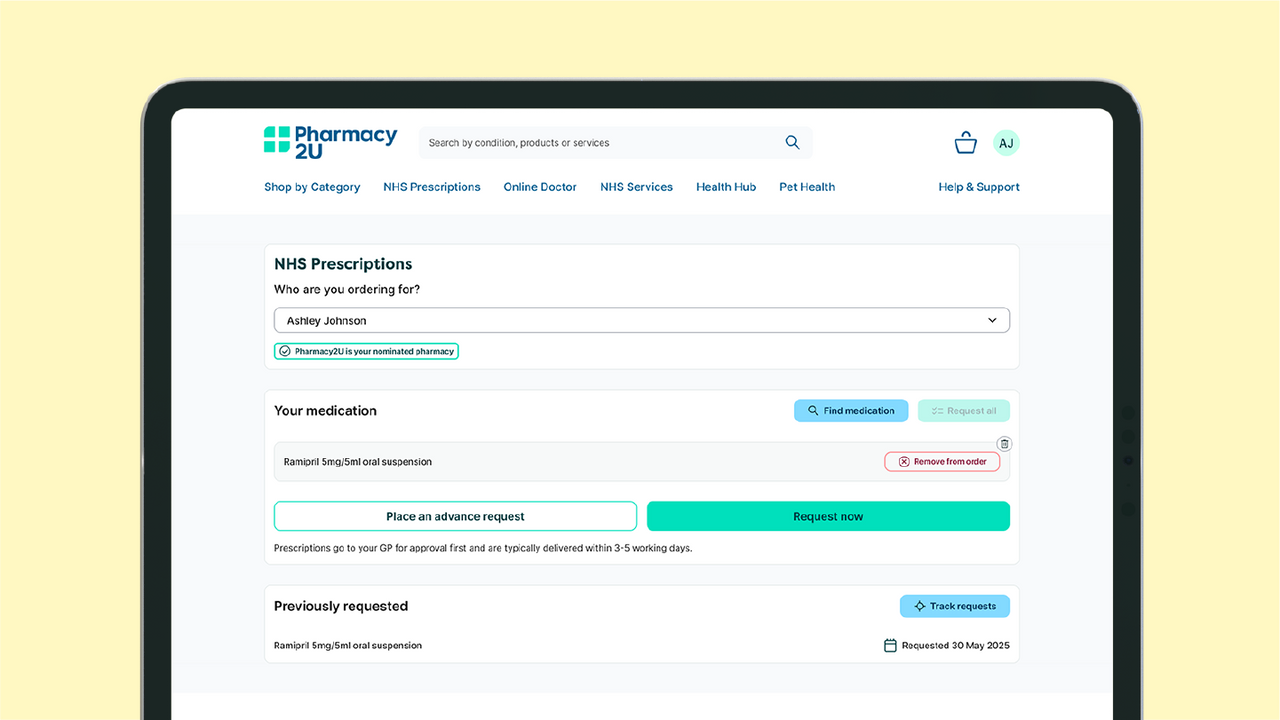
Task: Go to NHS Prescriptions menu
Action: (431, 187)
